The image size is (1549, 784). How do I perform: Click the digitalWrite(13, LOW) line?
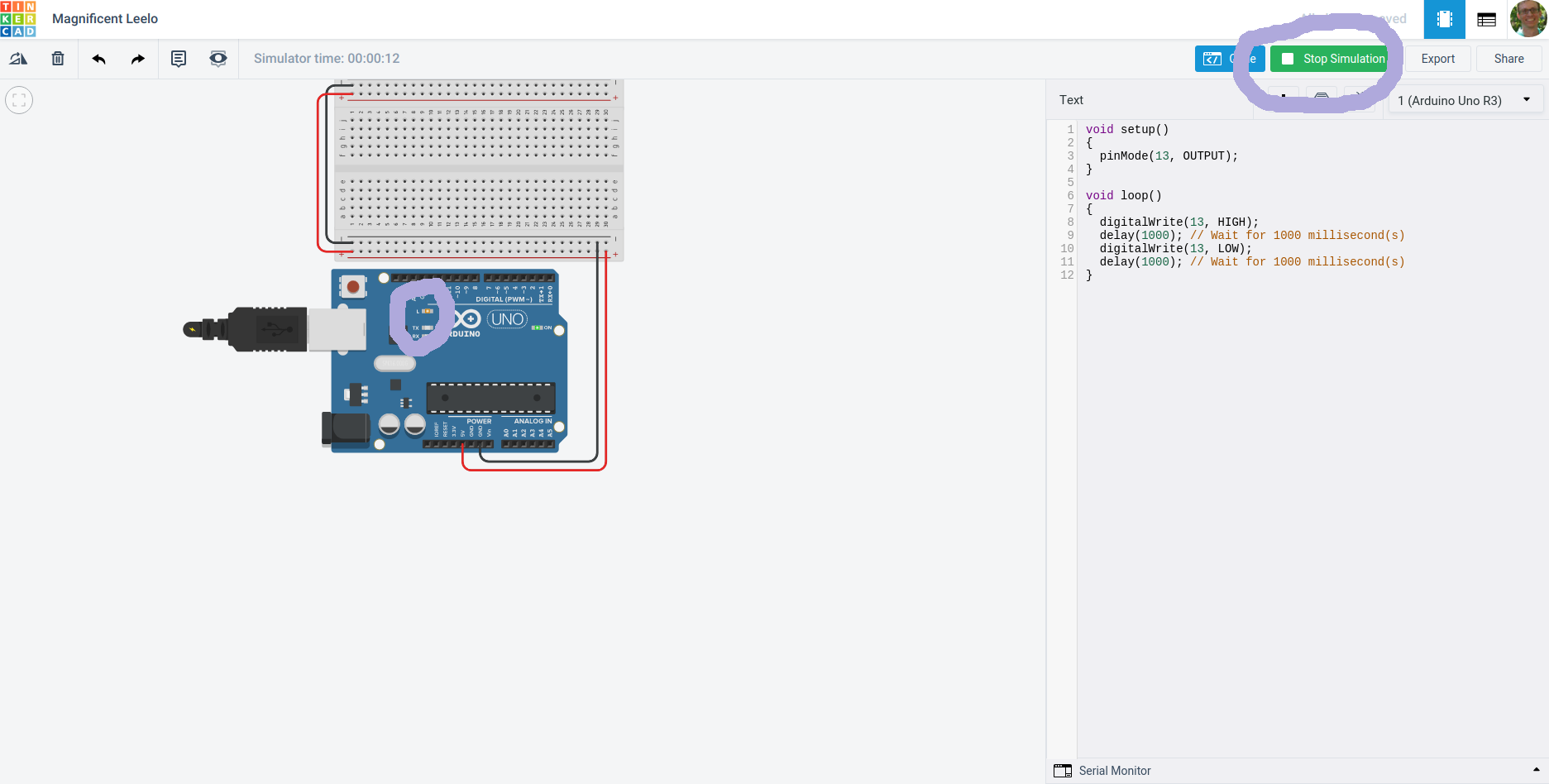coord(1176,248)
